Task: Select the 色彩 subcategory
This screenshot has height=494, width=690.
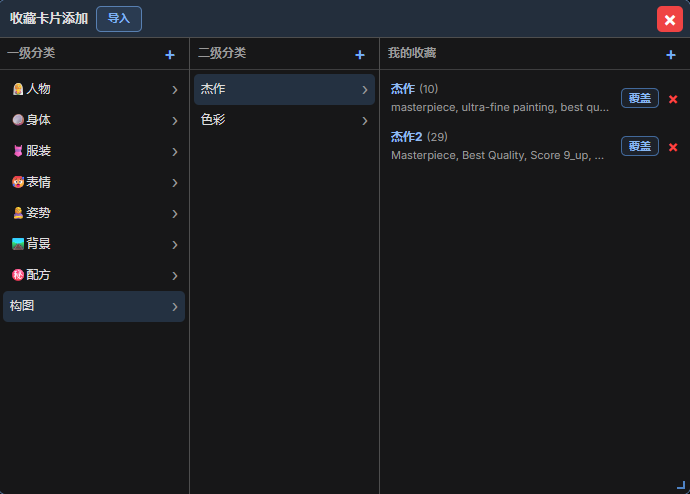Action: click(284, 120)
